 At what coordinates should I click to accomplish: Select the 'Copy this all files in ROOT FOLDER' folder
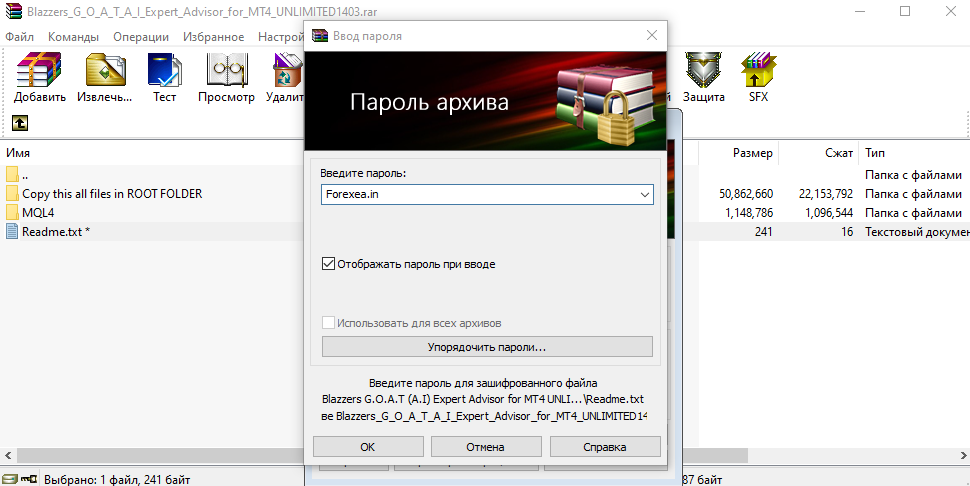112,194
